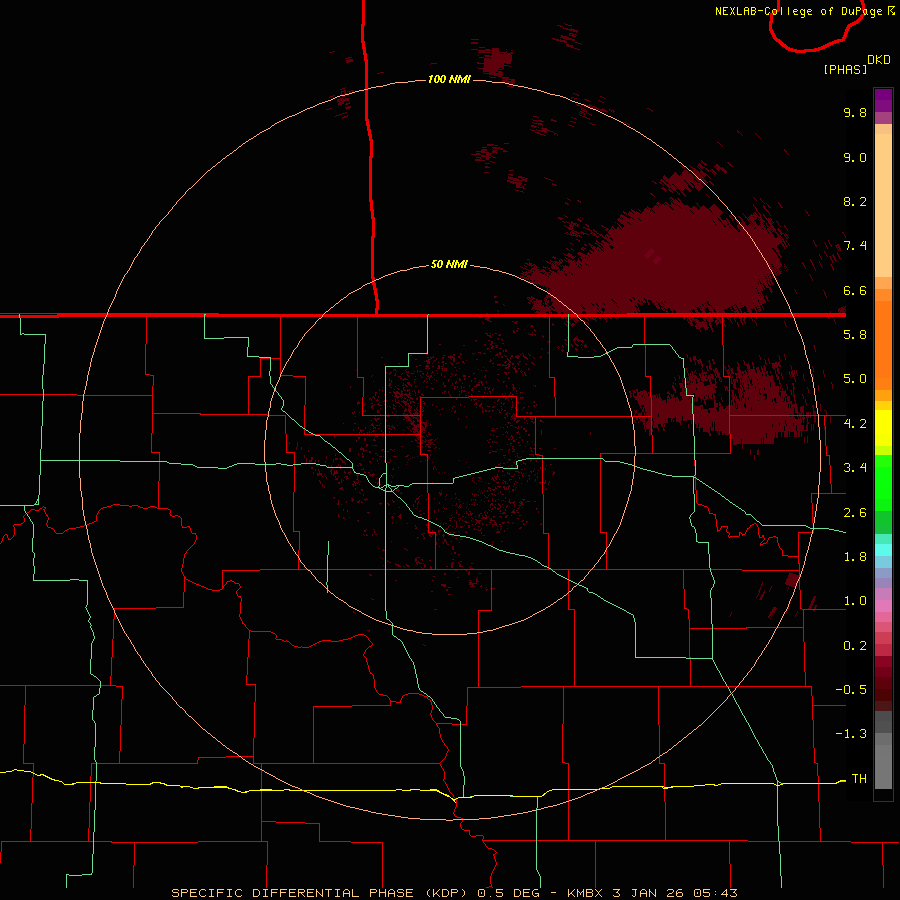Screen dimensions: 900x900
Task: Click the purple top segment of the color bar
Action: 883,100
